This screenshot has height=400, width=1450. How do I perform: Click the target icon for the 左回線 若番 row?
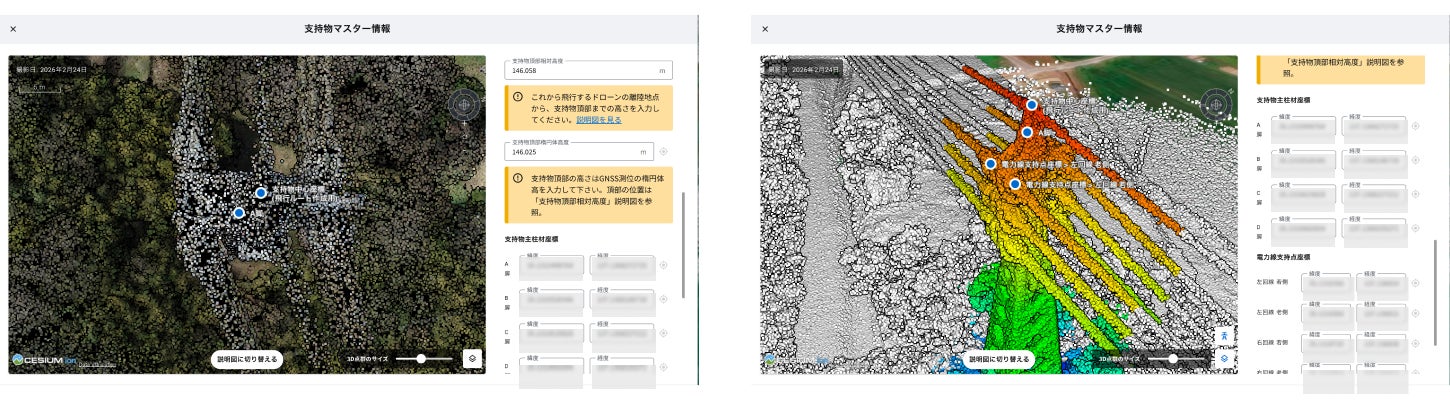[x=1415, y=282]
